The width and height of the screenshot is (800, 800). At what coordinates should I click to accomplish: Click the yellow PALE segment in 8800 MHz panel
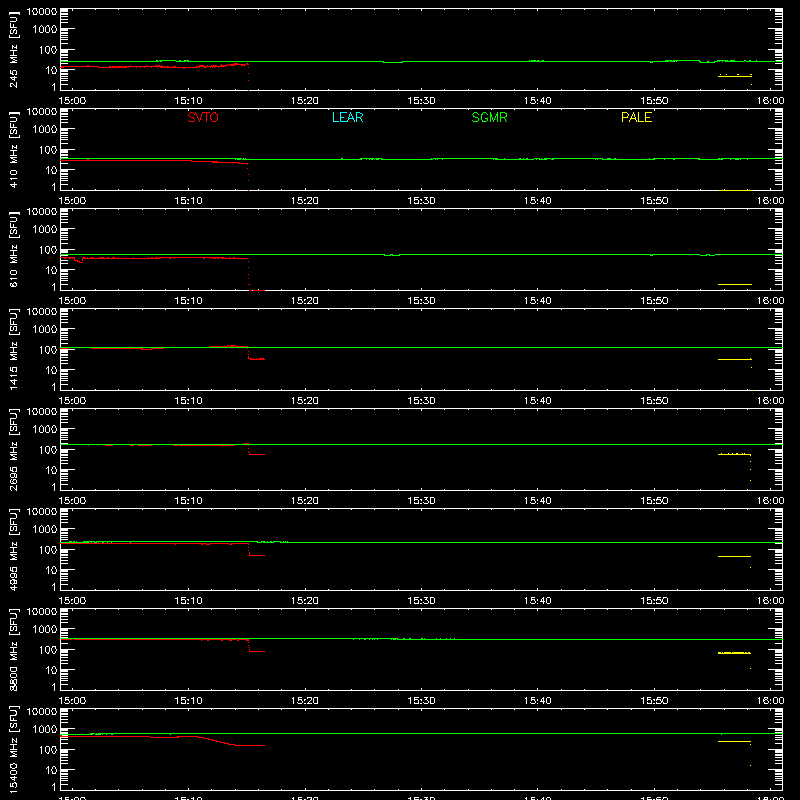click(735, 653)
